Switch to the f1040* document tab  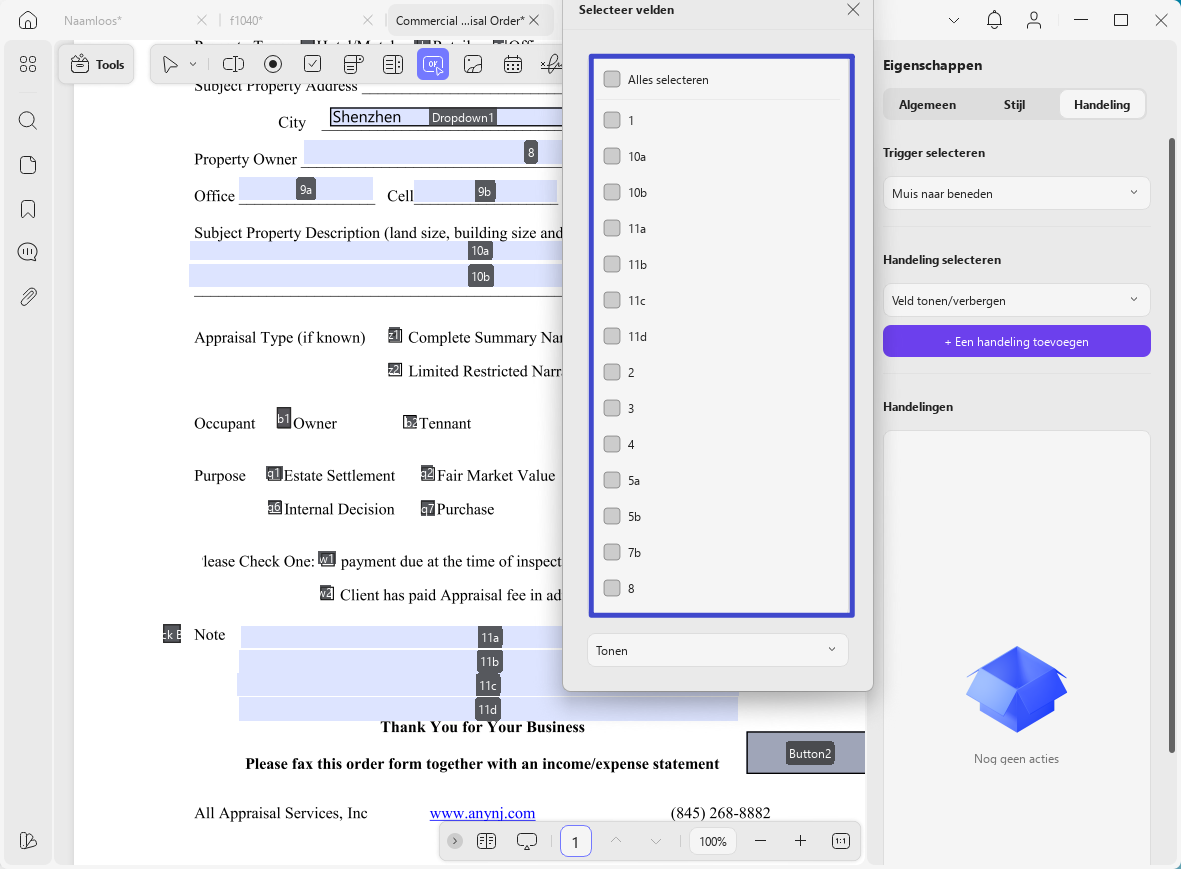(246, 20)
